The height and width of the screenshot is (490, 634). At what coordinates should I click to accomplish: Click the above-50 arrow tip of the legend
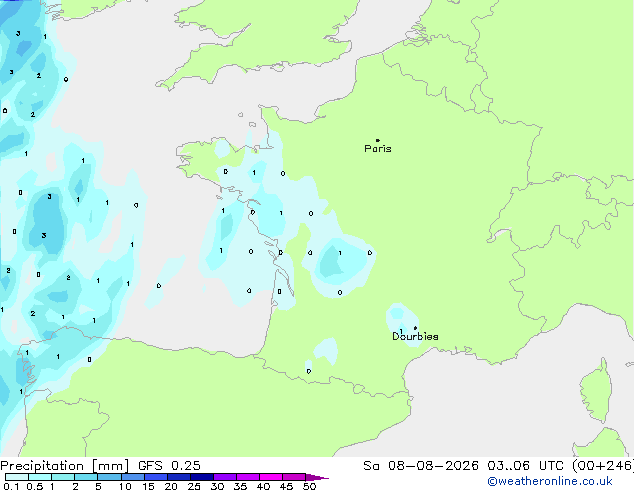coord(317,477)
